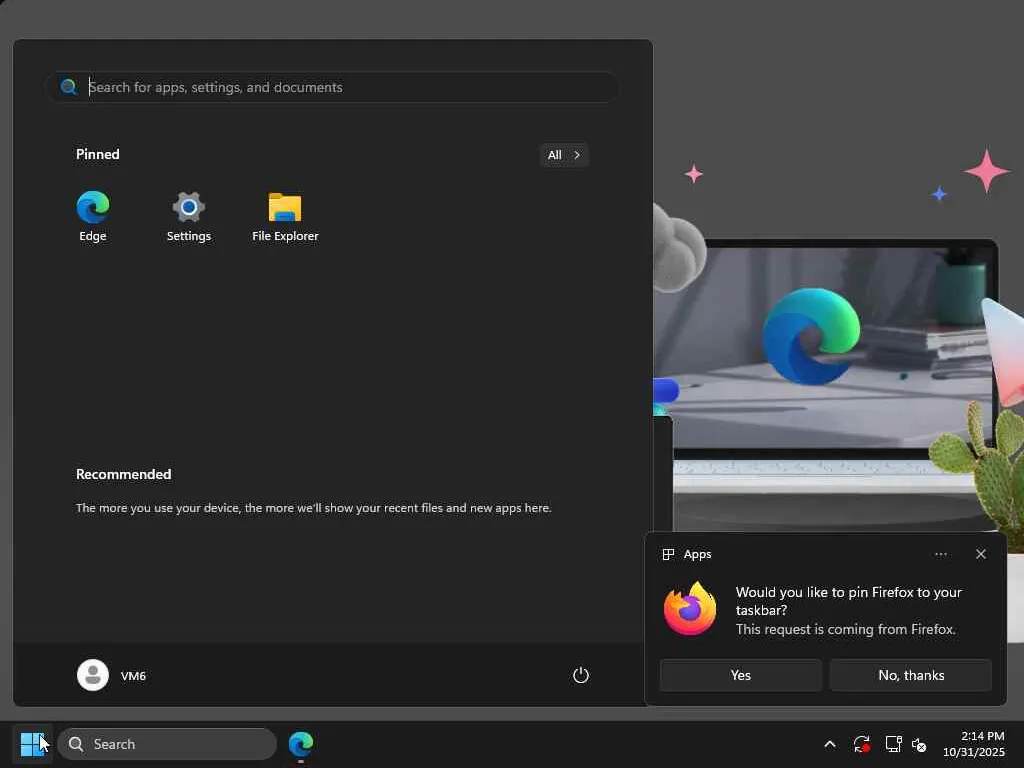Click the Windows Start button on taskbar

point(33,744)
